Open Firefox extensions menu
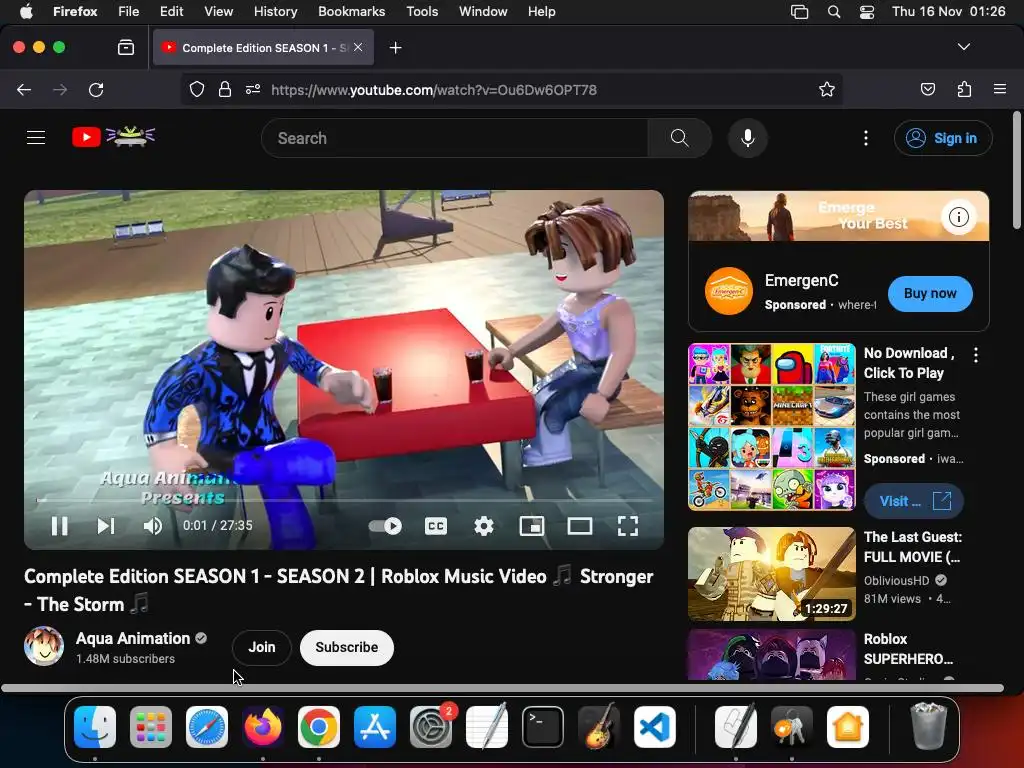This screenshot has height=768, width=1024. click(x=964, y=89)
